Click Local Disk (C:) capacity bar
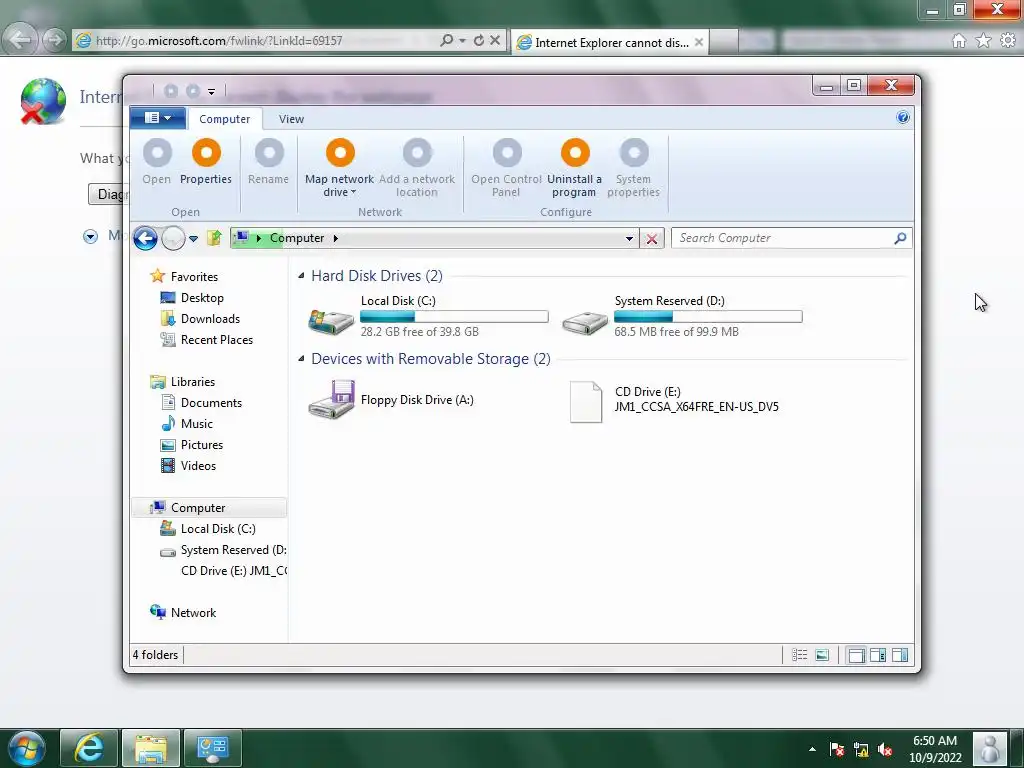Viewport: 1024px width, 768px height. (454, 317)
